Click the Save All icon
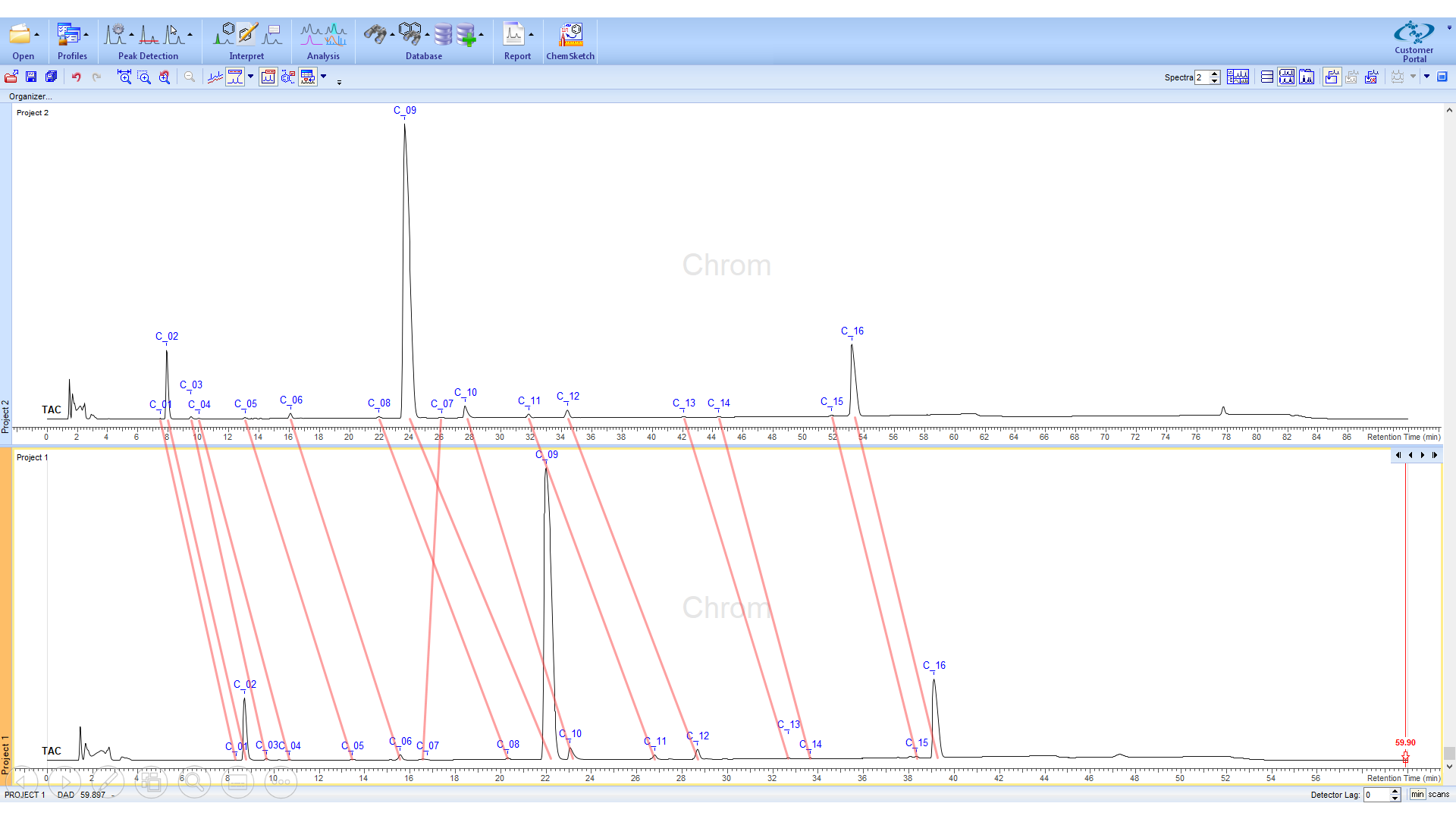 [51, 77]
